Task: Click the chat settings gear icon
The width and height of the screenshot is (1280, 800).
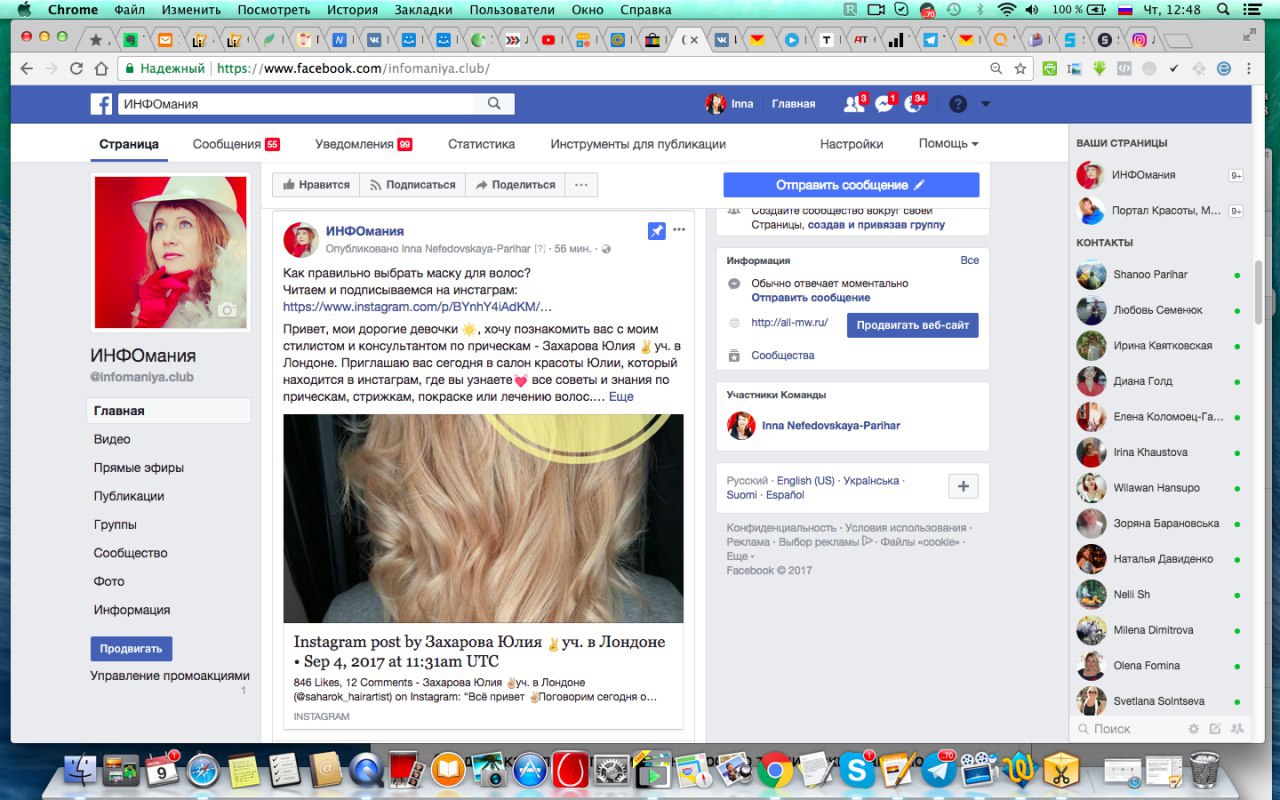Action: pyautogui.click(x=1193, y=729)
